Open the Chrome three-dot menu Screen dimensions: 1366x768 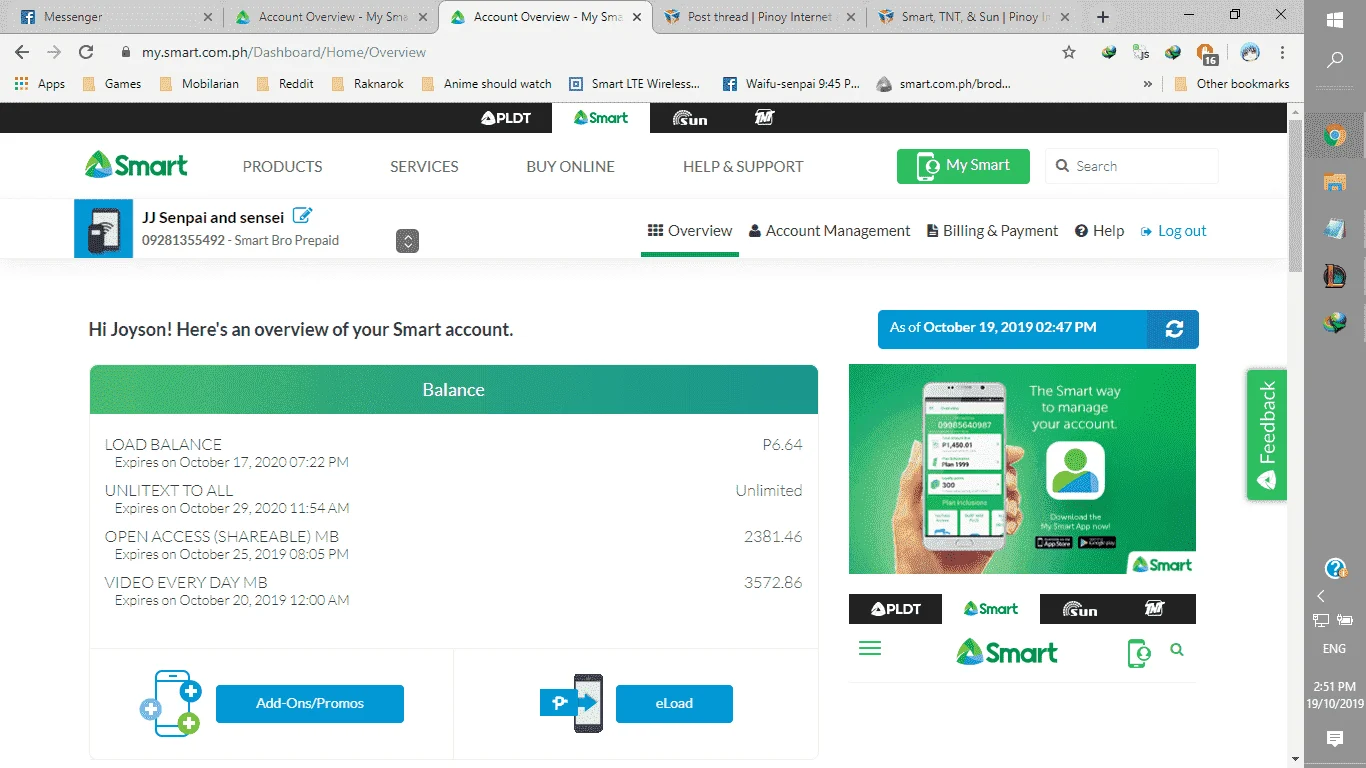(1283, 52)
